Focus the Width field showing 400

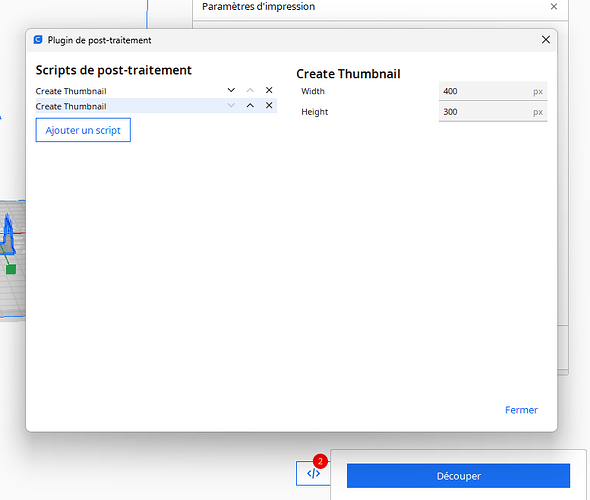point(493,91)
